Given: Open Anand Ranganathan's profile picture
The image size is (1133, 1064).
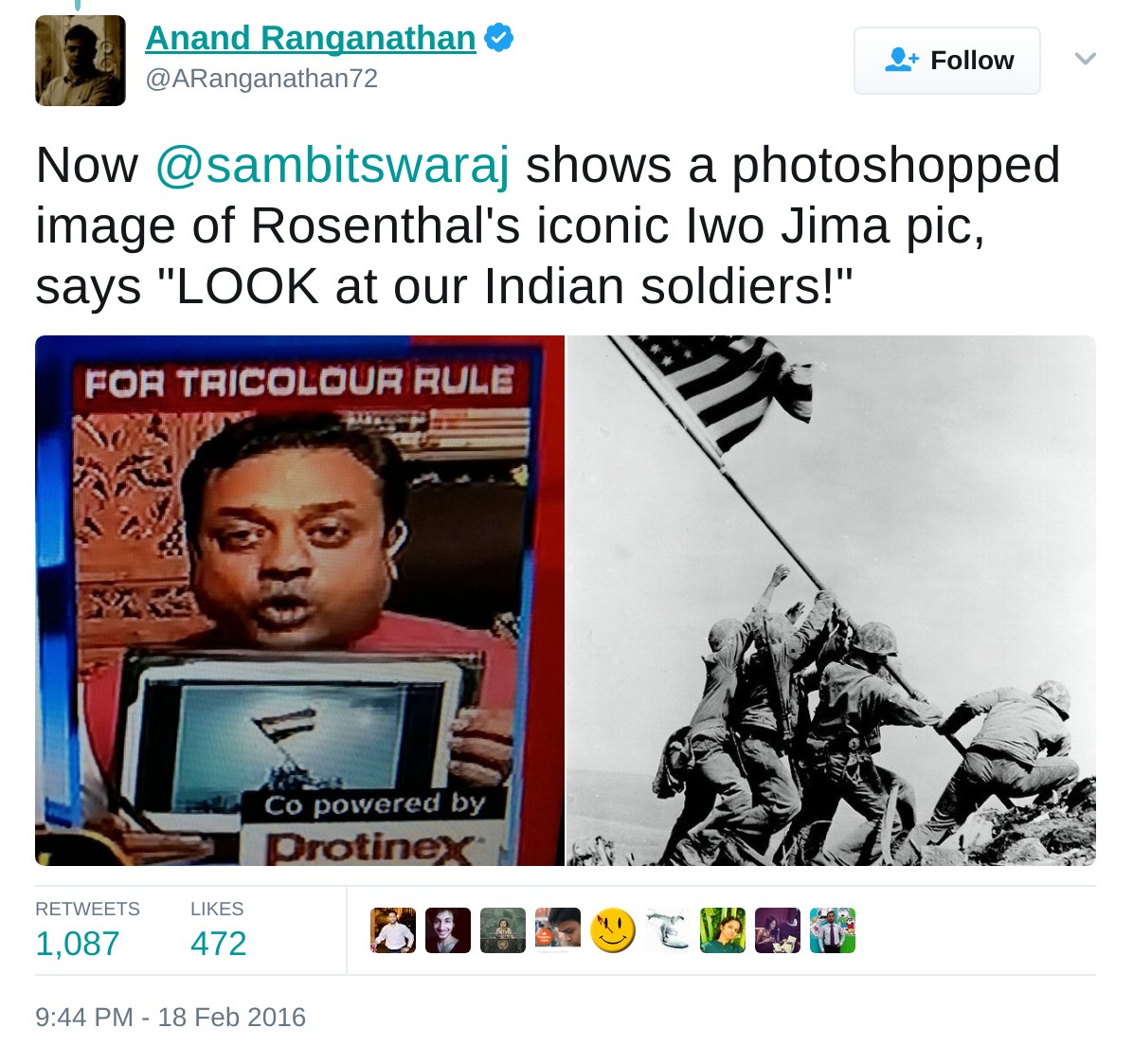Looking at the screenshot, I should pyautogui.click(x=81, y=61).
